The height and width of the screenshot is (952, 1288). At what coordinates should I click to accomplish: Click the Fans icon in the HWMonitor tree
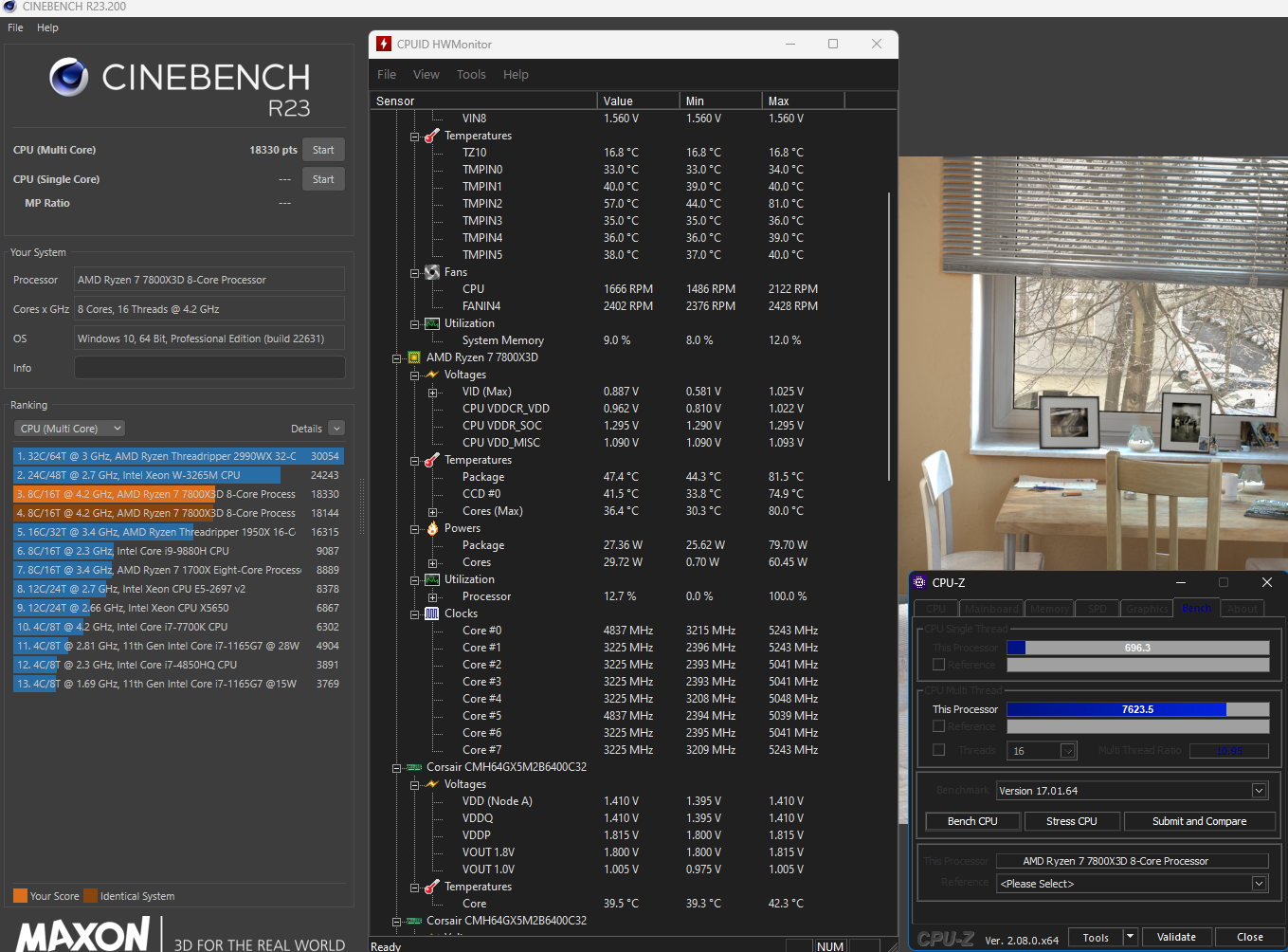(x=432, y=272)
